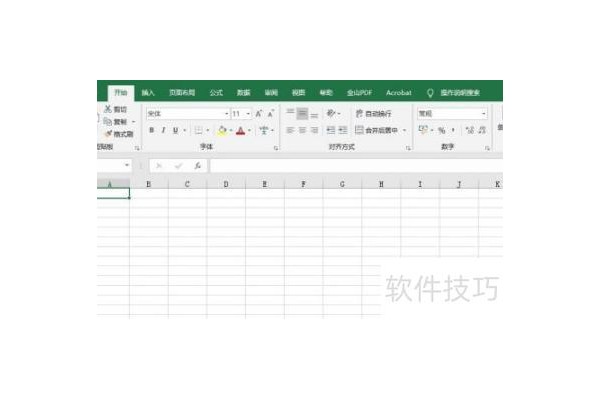Switch to the Data (数据) tab
This screenshot has height=400, width=600.
(x=243, y=93)
